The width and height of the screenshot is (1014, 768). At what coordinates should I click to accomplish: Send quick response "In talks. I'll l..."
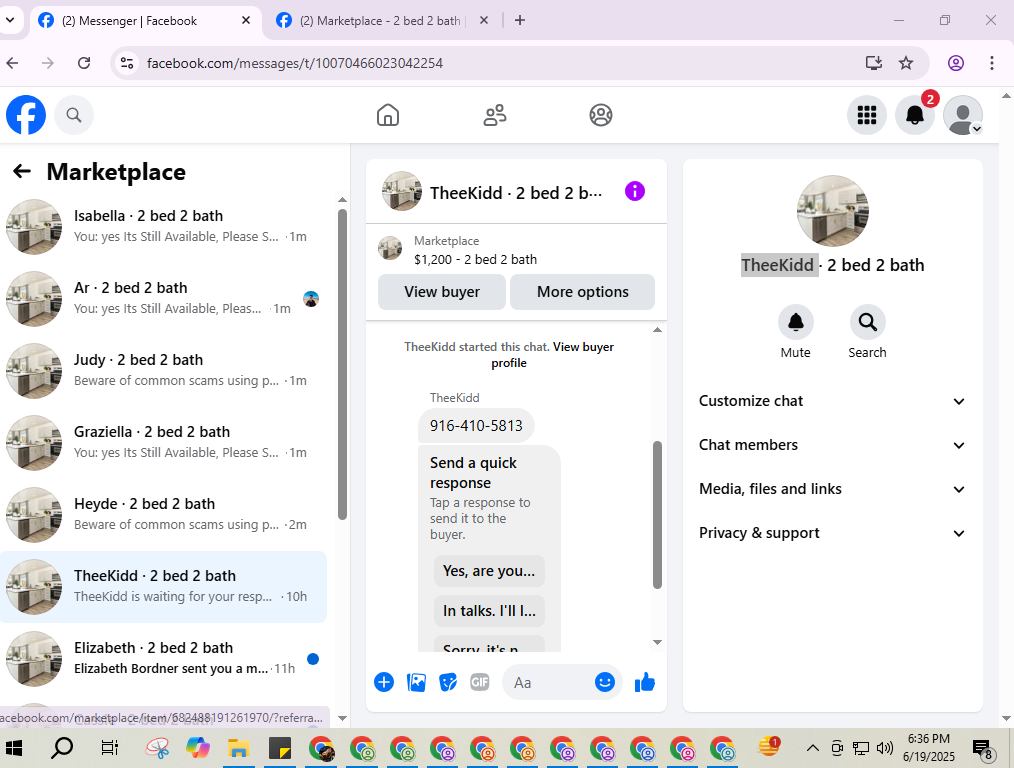coord(489,611)
